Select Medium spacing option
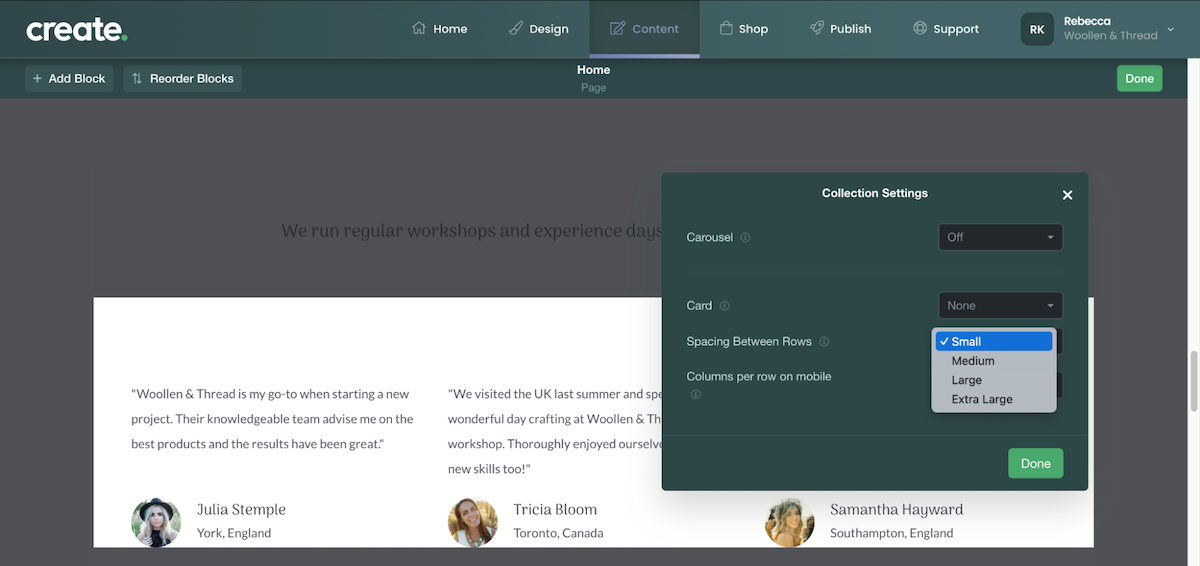 coord(973,361)
